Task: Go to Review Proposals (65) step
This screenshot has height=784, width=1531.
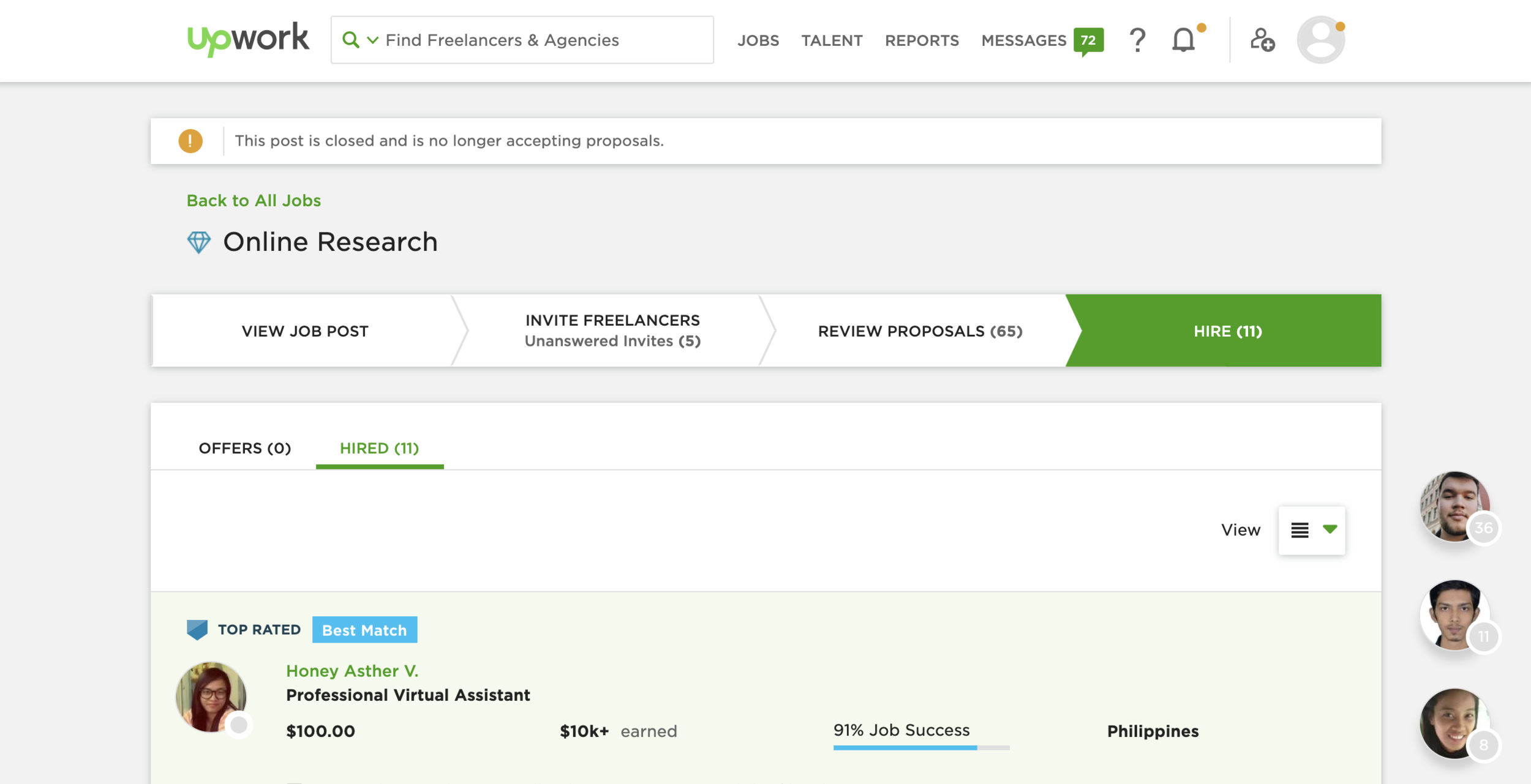Action: click(920, 331)
